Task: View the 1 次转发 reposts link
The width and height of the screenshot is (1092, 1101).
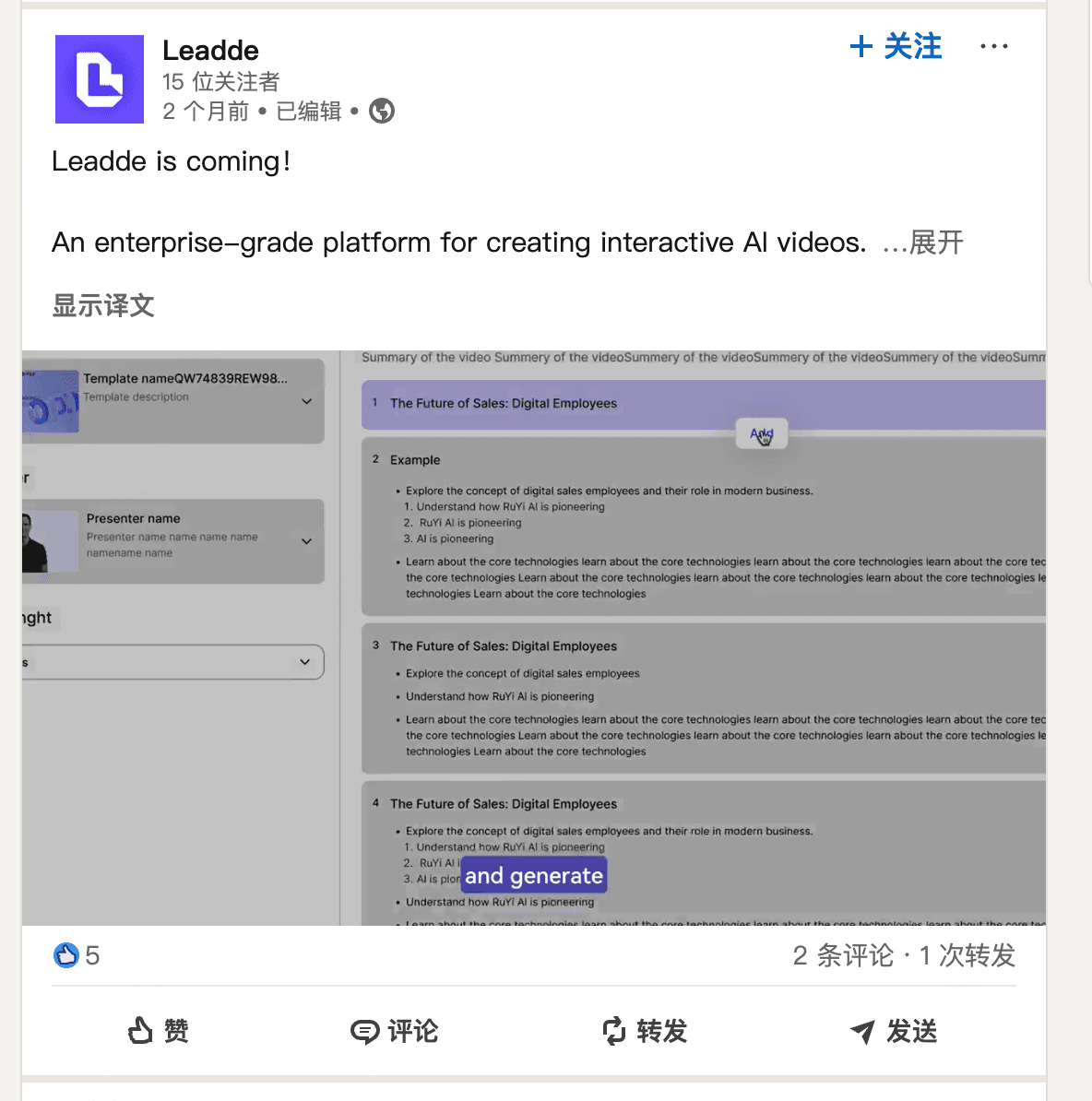Action: [x=967, y=955]
